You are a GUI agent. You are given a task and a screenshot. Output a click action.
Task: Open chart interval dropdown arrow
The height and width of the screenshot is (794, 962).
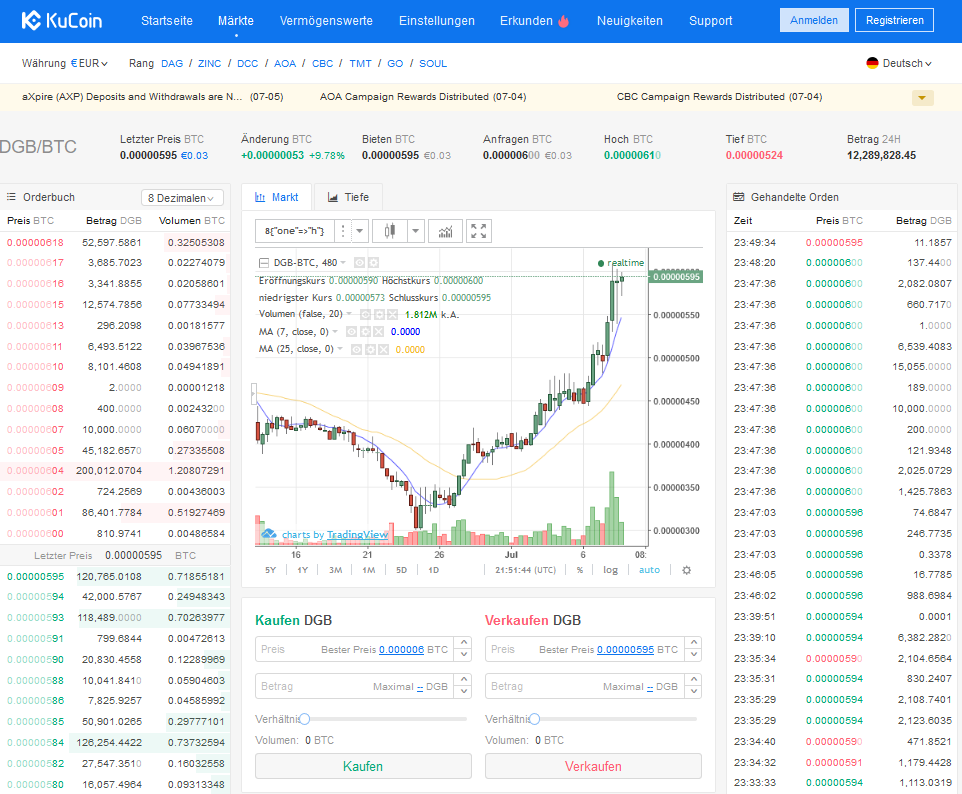pyautogui.click(x=360, y=231)
